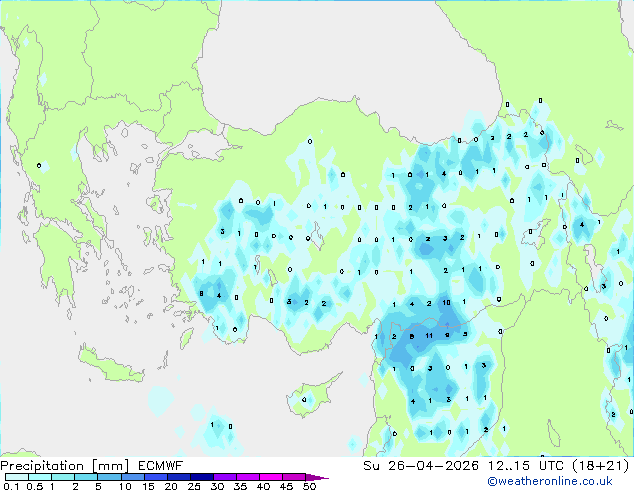Select the 0.5–1 mm legend color swatch

point(40,477)
